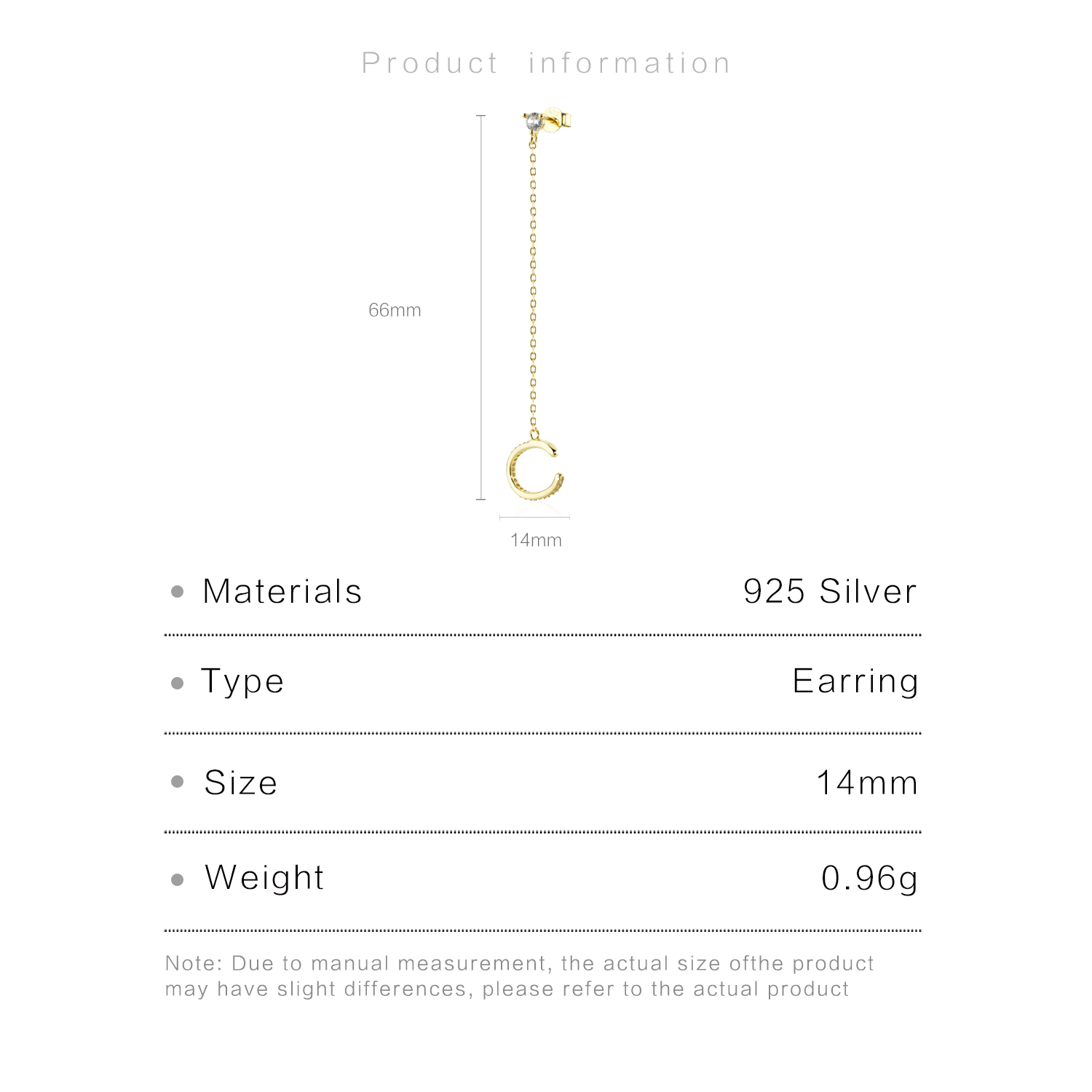The width and height of the screenshot is (1092, 1092).
Task: Select the Size row label
Action: (x=241, y=783)
